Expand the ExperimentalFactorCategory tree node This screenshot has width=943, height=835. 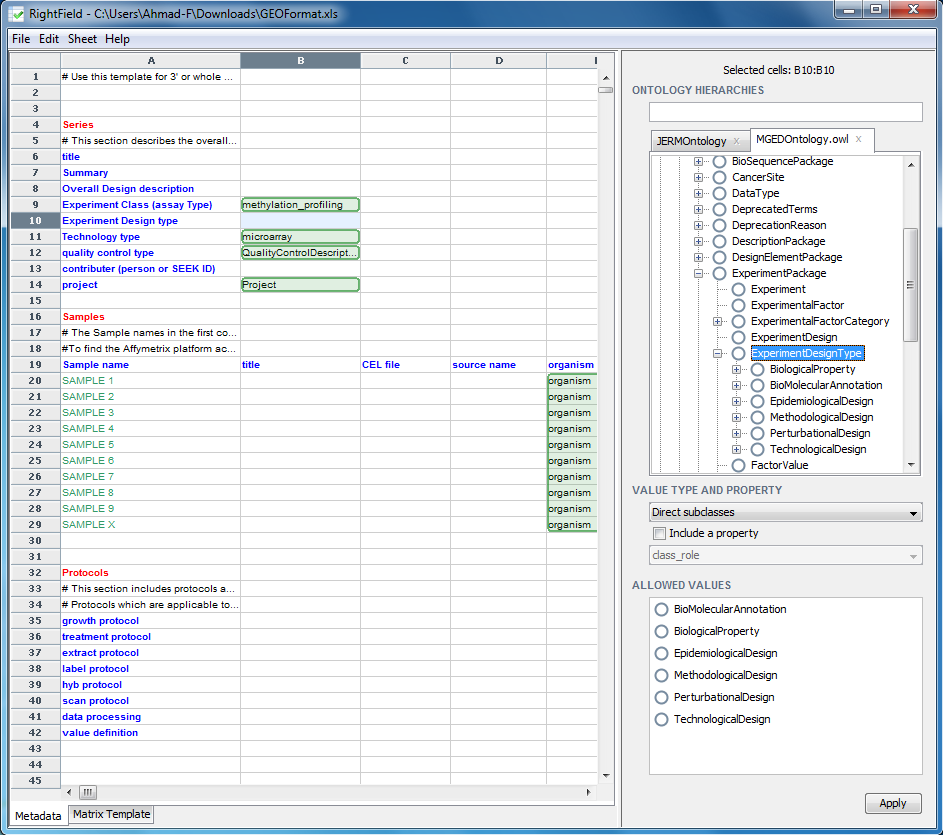718,321
